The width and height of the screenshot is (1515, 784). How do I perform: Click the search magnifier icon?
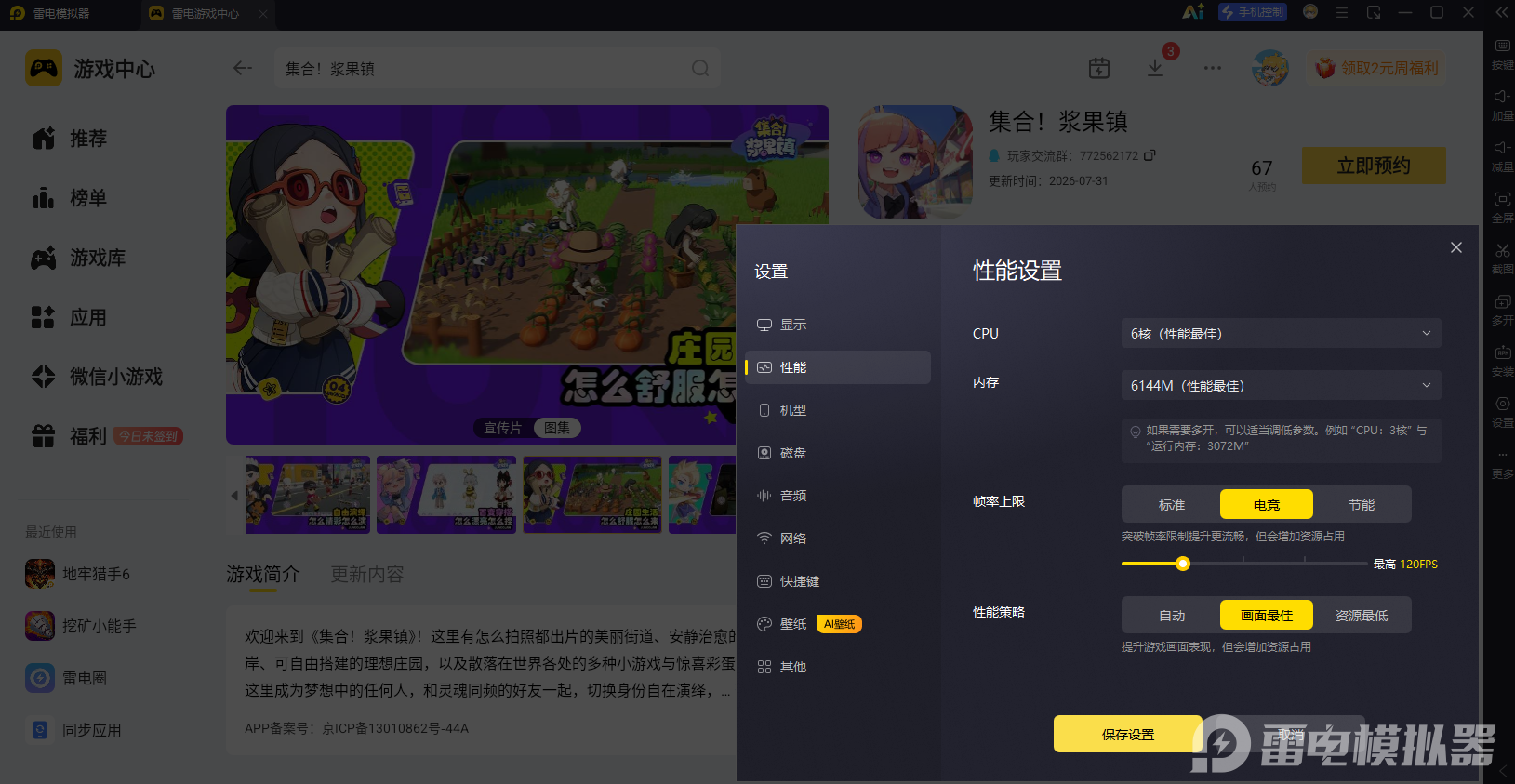pos(700,68)
